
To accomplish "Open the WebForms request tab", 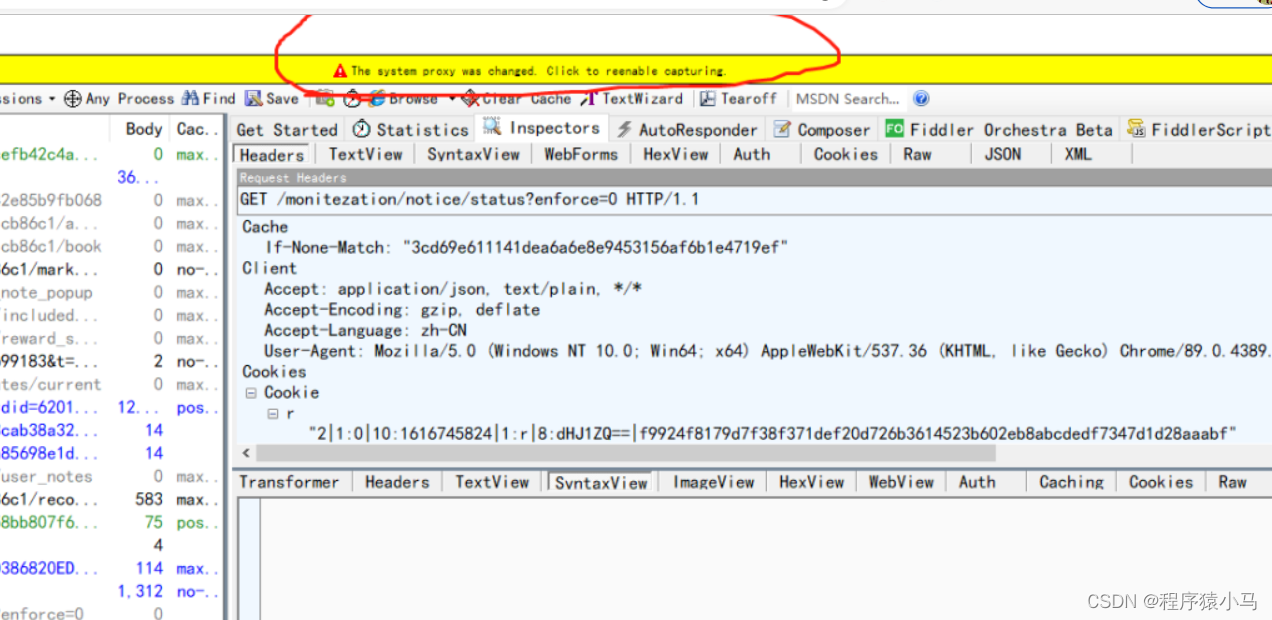I will click(x=581, y=154).
